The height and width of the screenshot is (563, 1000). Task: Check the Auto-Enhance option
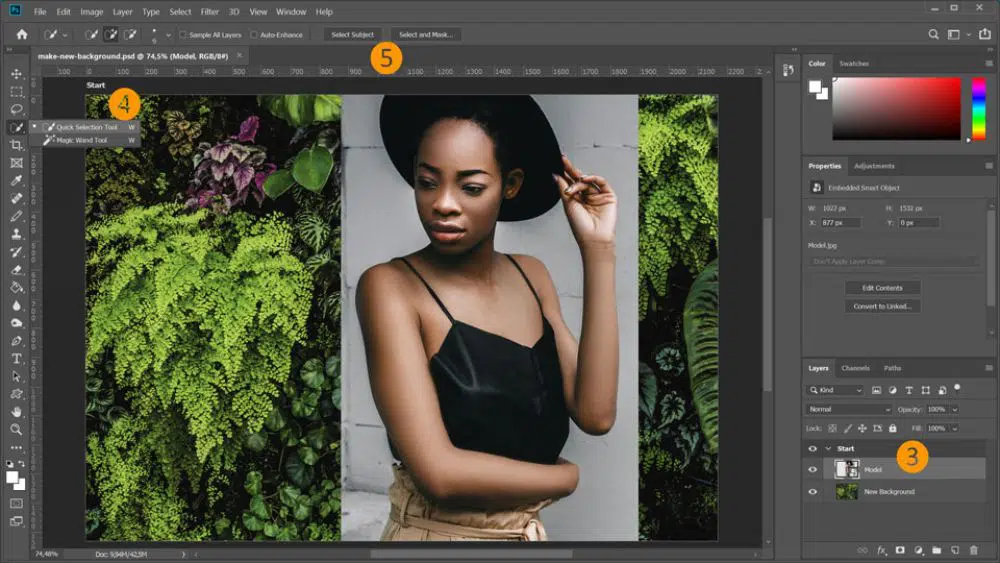[254, 34]
